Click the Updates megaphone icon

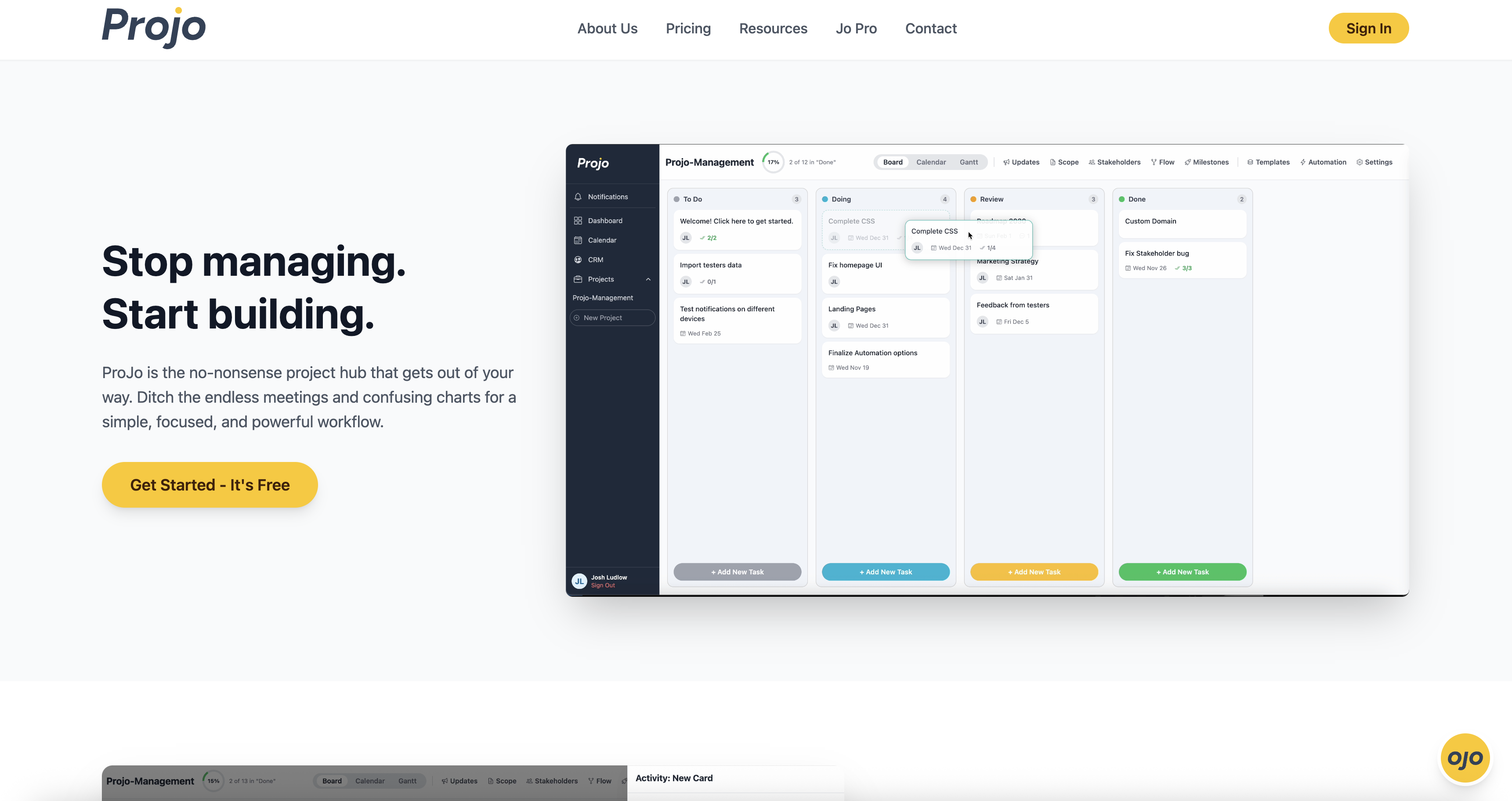tap(1006, 162)
